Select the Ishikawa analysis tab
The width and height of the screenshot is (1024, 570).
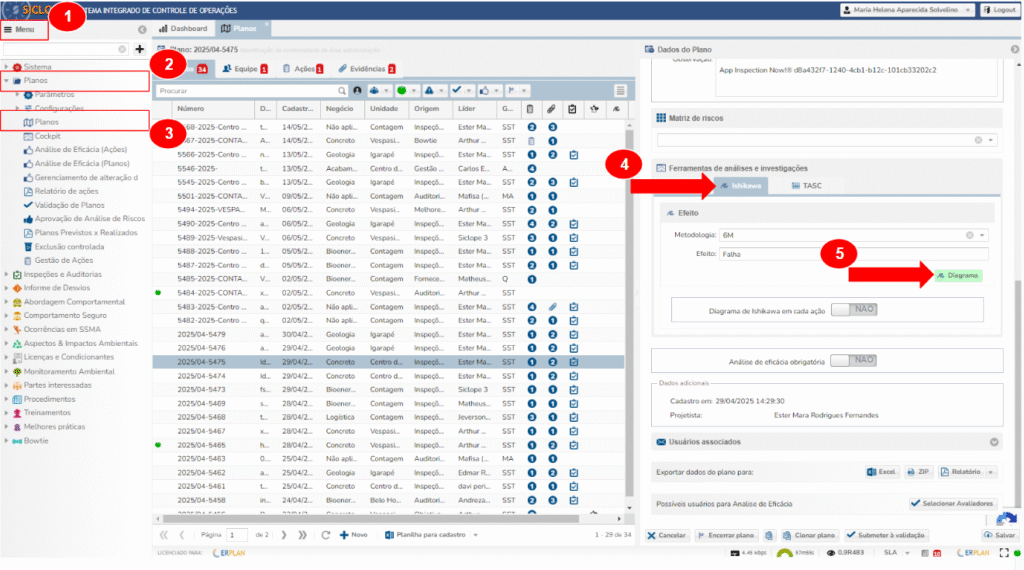[x=741, y=185]
